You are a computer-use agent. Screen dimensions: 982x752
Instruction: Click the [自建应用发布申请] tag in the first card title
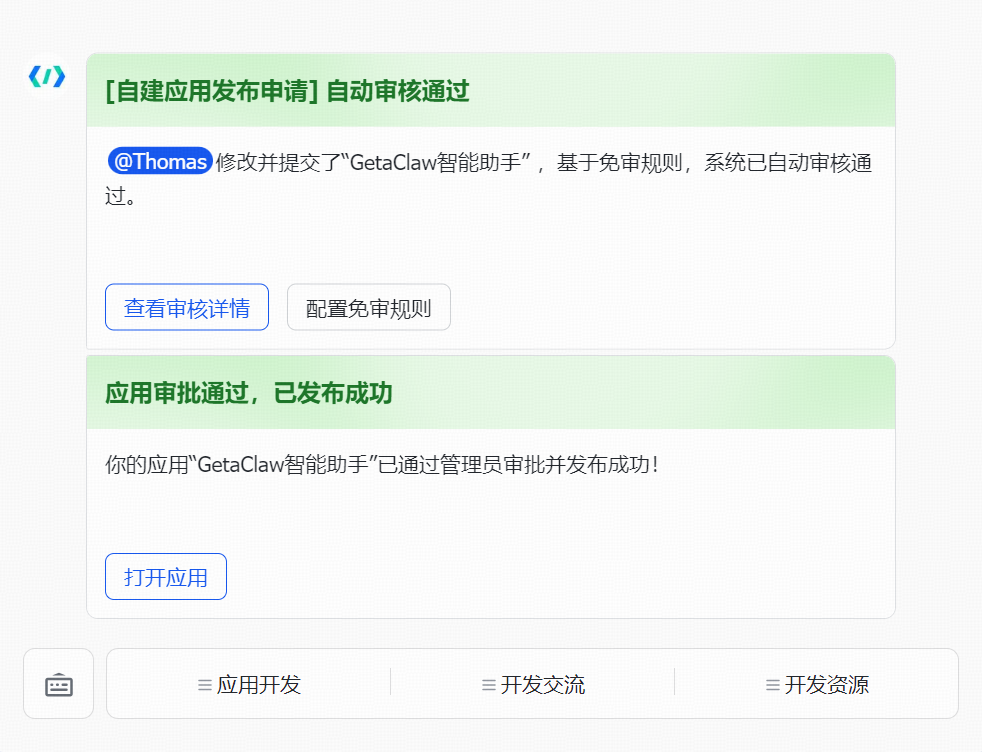[x=212, y=92]
